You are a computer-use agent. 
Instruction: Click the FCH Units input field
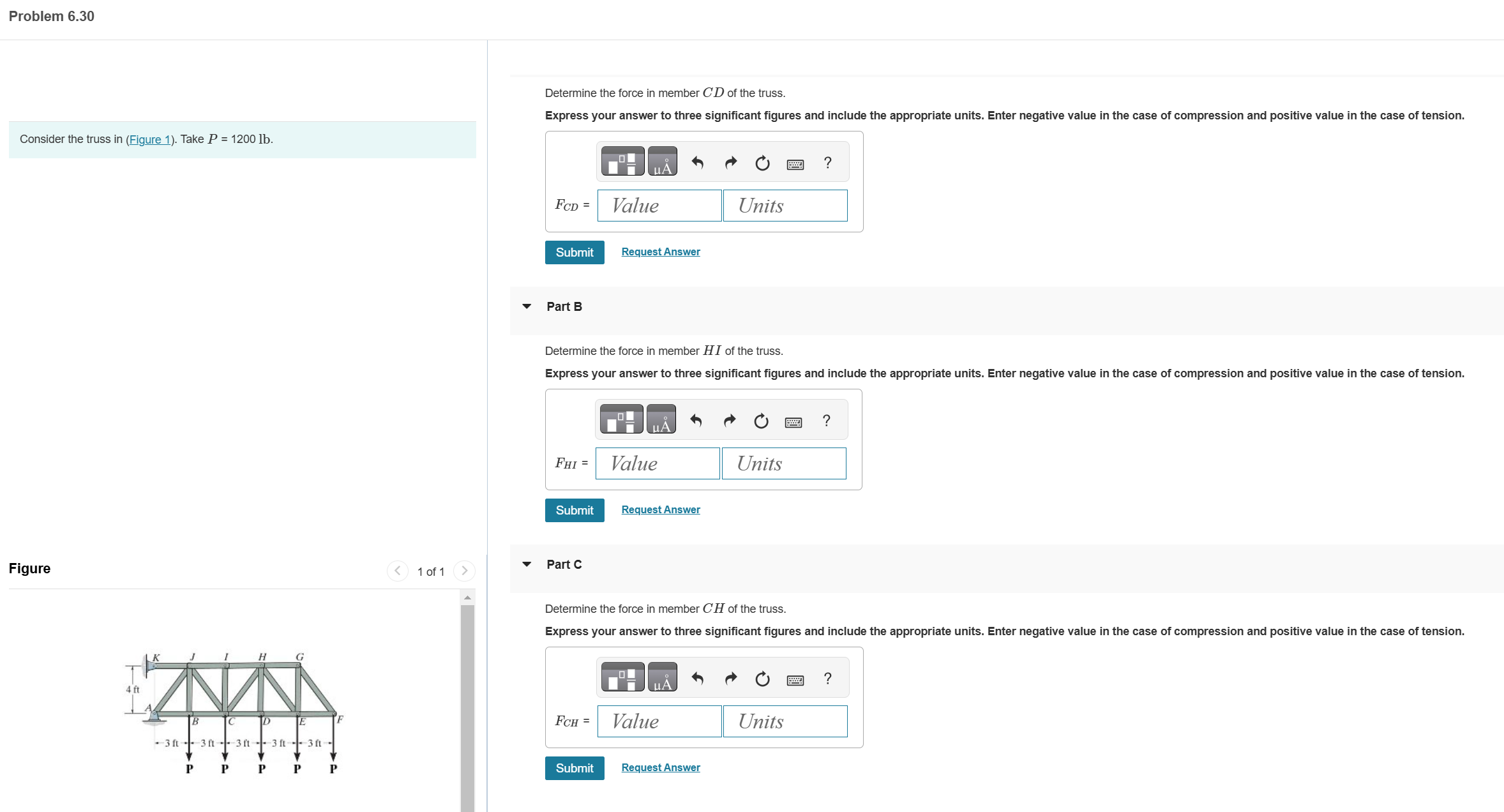point(785,721)
